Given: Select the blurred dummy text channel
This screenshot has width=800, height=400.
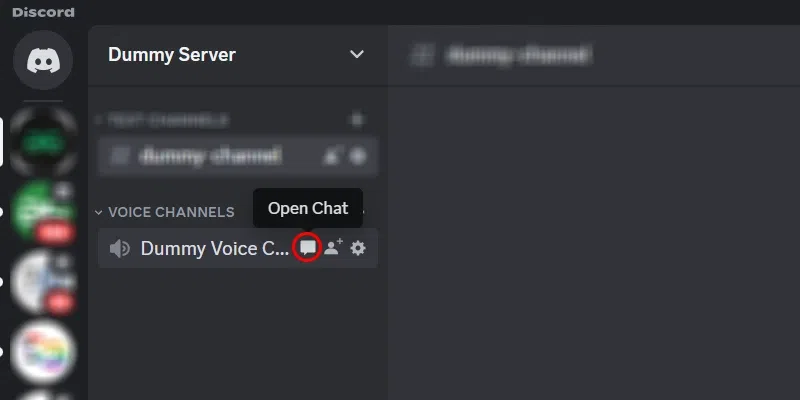Looking at the screenshot, I should 238,156.
